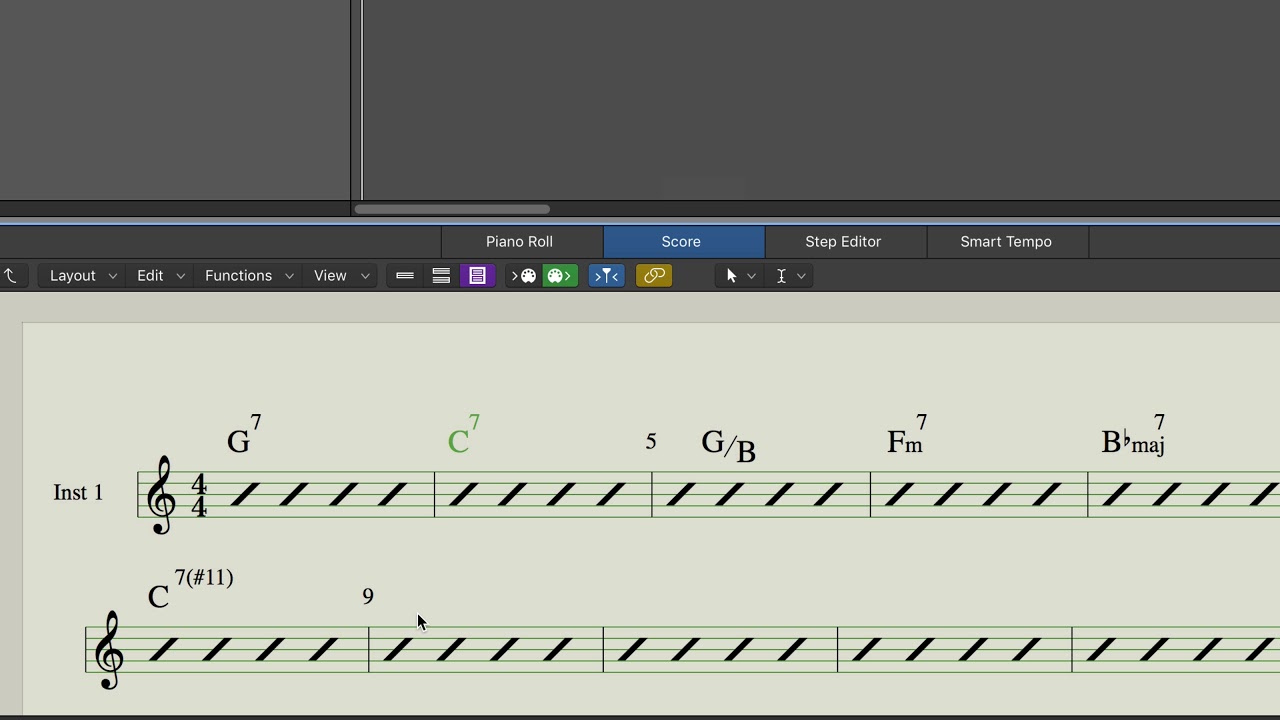Viewport: 1280px width, 720px height.
Task: Select the G/B chord symbol
Action: tap(729, 445)
